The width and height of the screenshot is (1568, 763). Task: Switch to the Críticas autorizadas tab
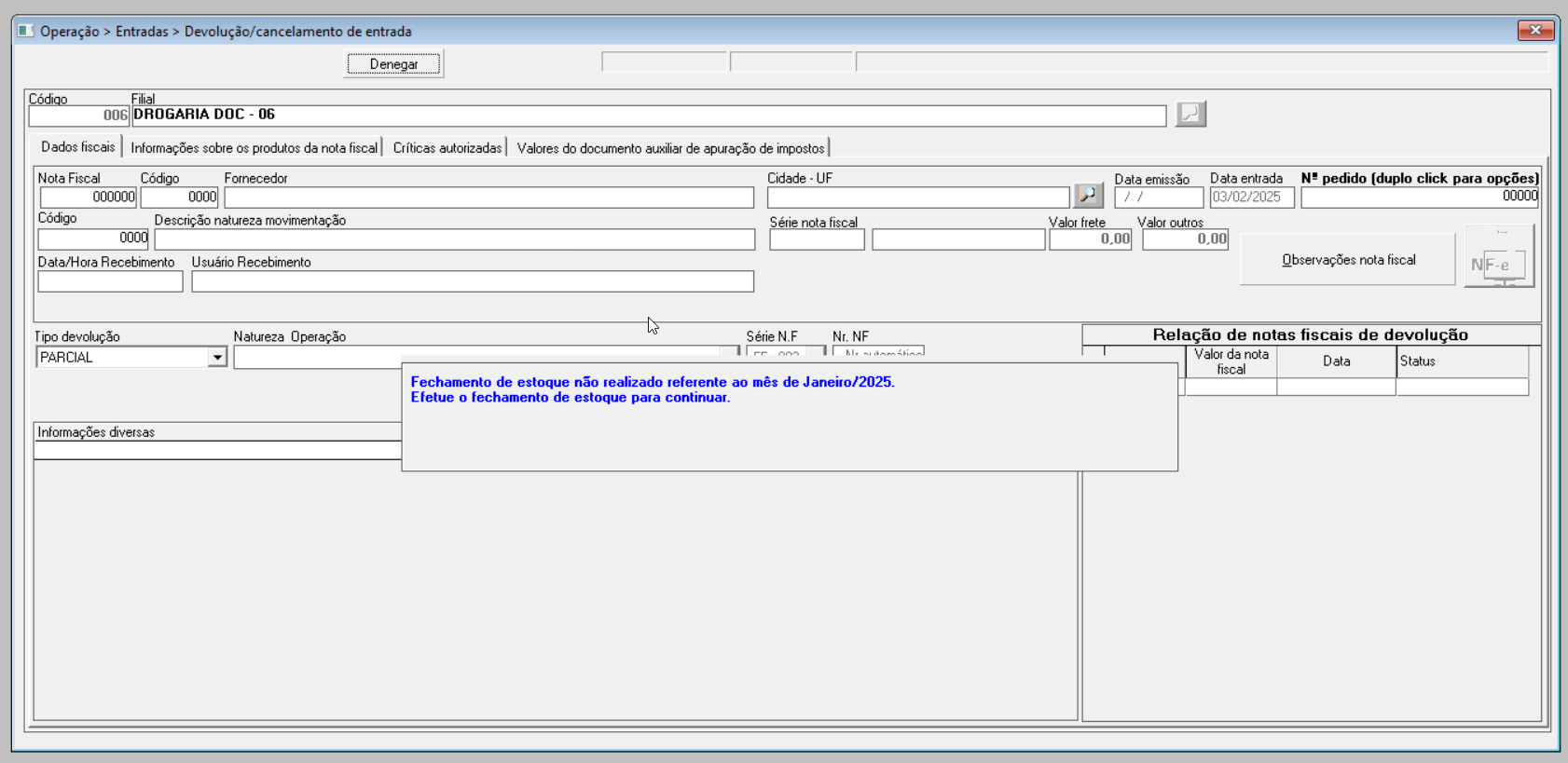[447, 148]
